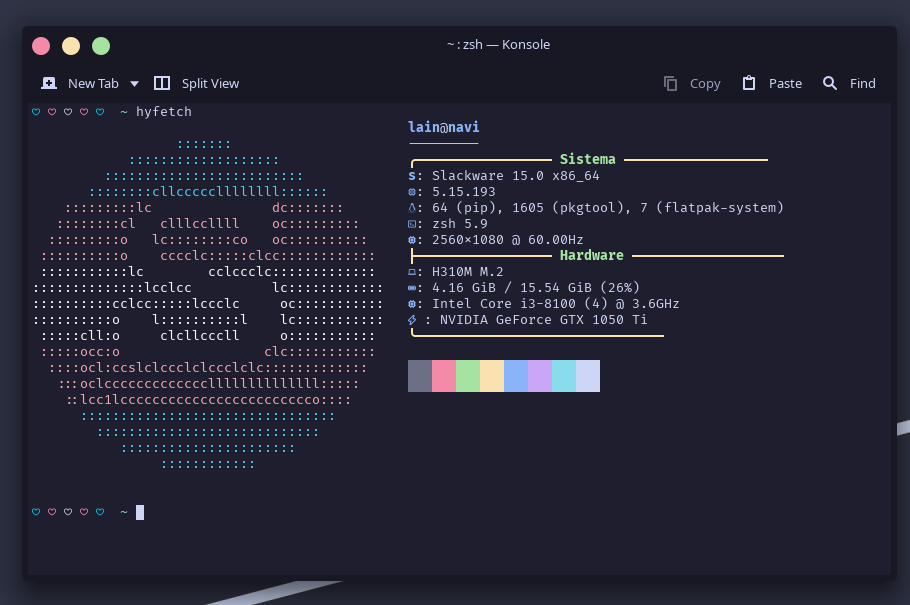Click the green color block in palette
Image resolution: width=910 pixels, height=605 pixels.
point(468,376)
